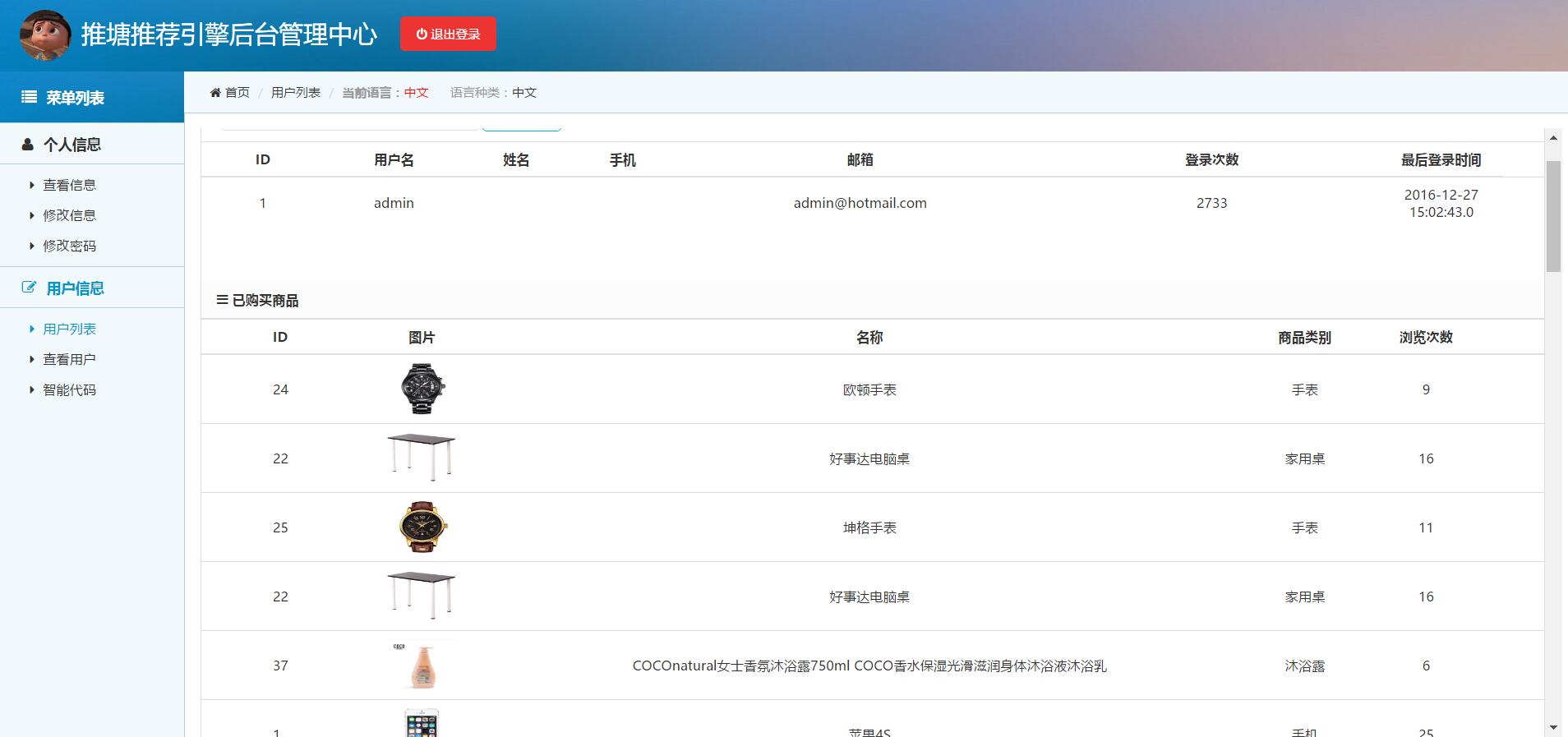Click the edit icon beside 用户信息

pos(29,288)
